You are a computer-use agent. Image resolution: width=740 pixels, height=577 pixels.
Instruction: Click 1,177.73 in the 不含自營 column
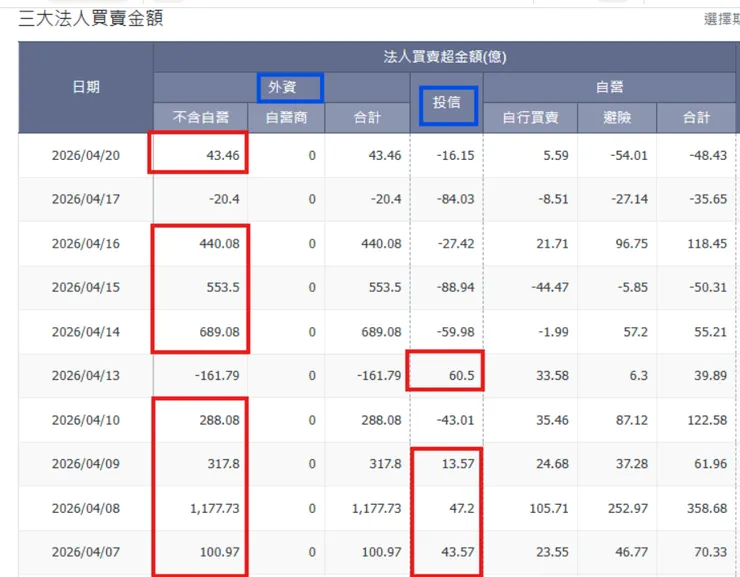pos(215,509)
